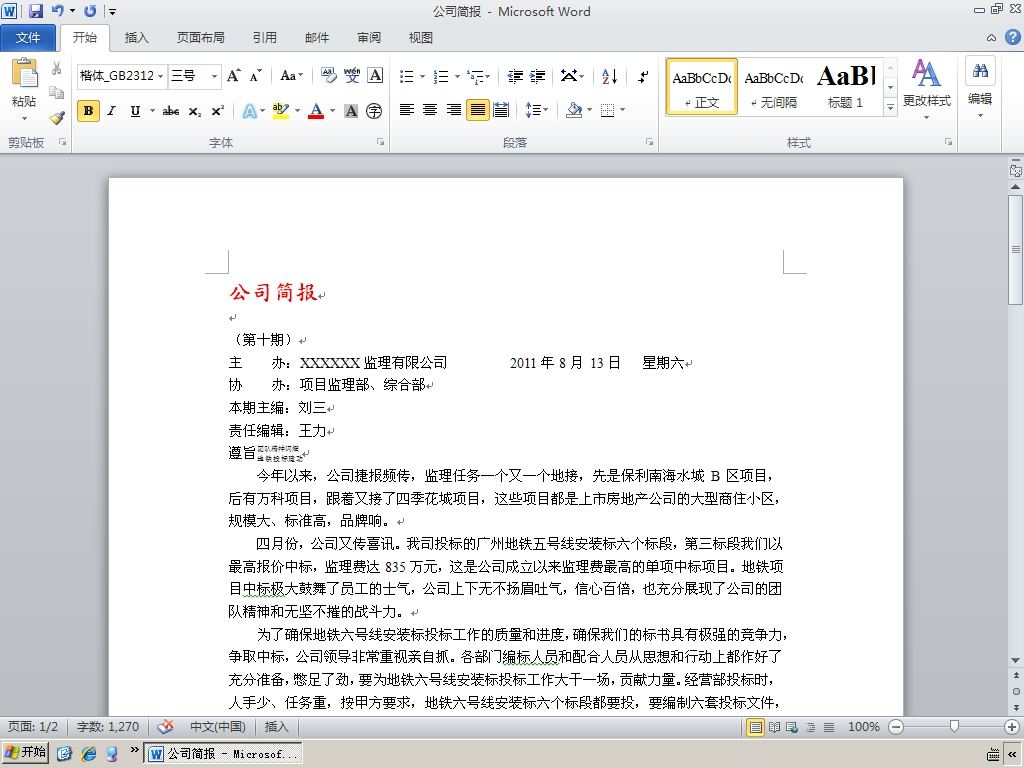
Task: Switch to the 页面布局 tab
Action: coord(200,38)
